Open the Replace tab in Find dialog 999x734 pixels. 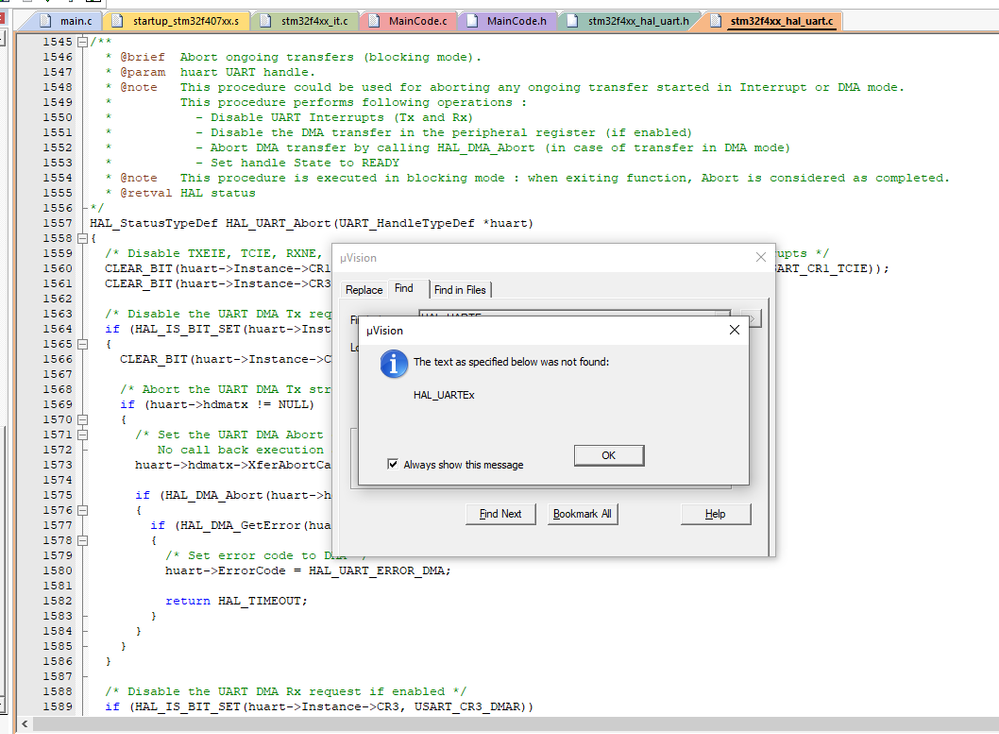pos(364,290)
